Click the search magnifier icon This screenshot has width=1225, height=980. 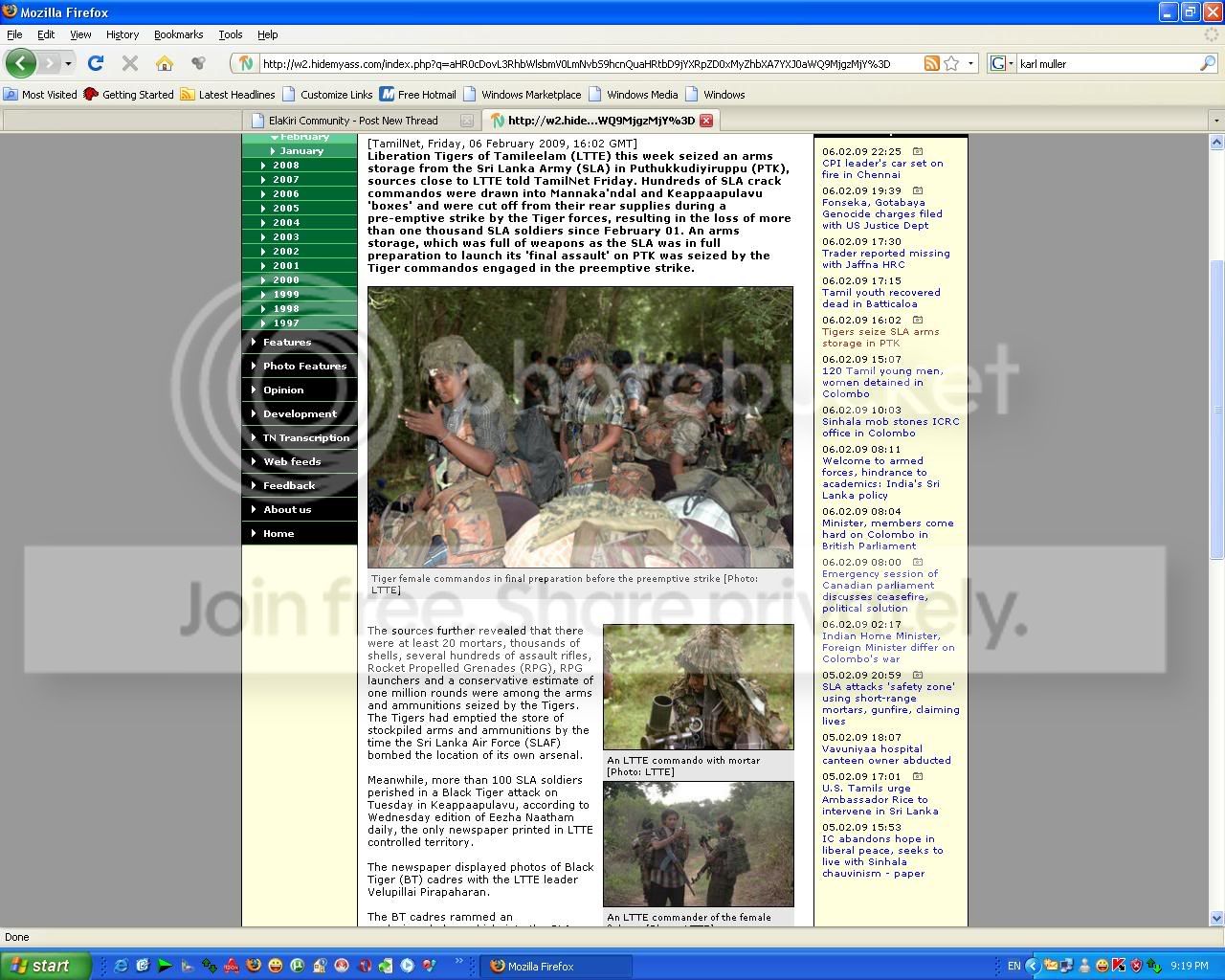(1208, 63)
